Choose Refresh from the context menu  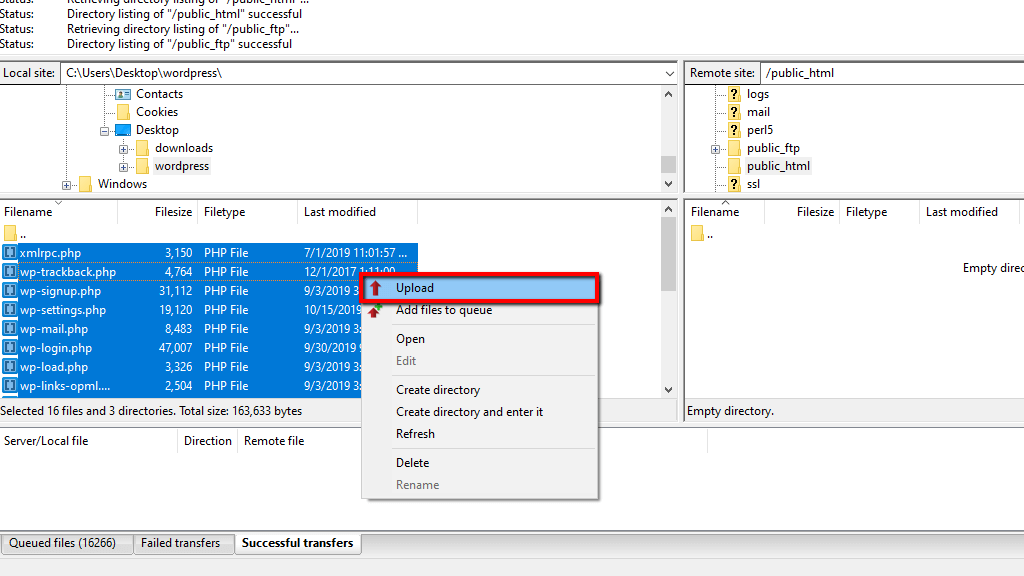click(480, 434)
